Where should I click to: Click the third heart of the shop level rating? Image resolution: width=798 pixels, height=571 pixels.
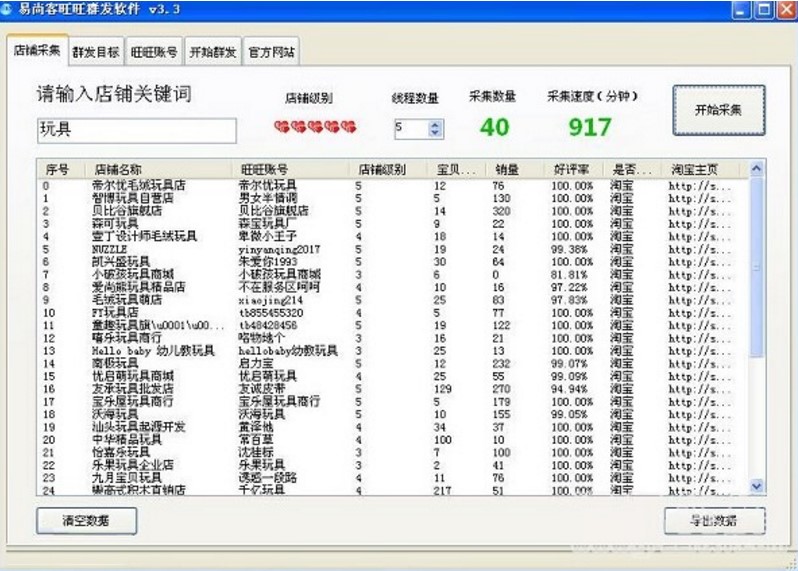pyautogui.click(x=315, y=126)
